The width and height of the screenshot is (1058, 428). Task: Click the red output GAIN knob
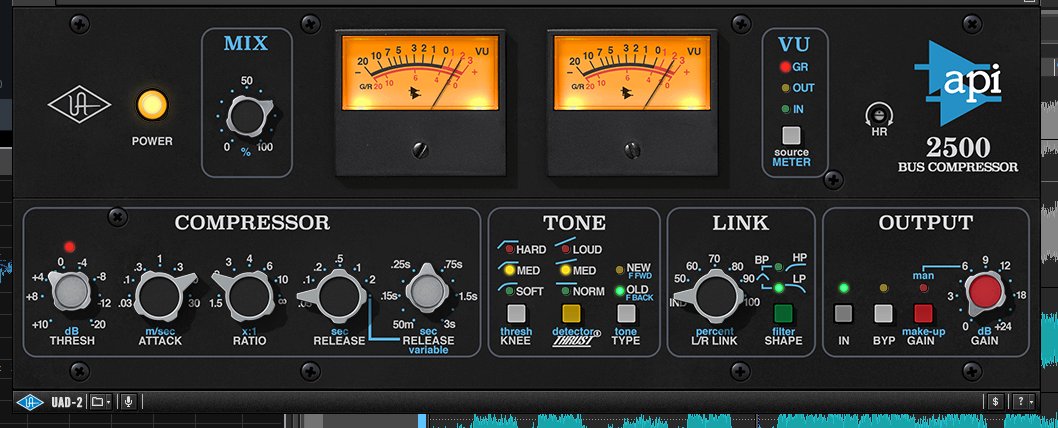[x=985, y=293]
